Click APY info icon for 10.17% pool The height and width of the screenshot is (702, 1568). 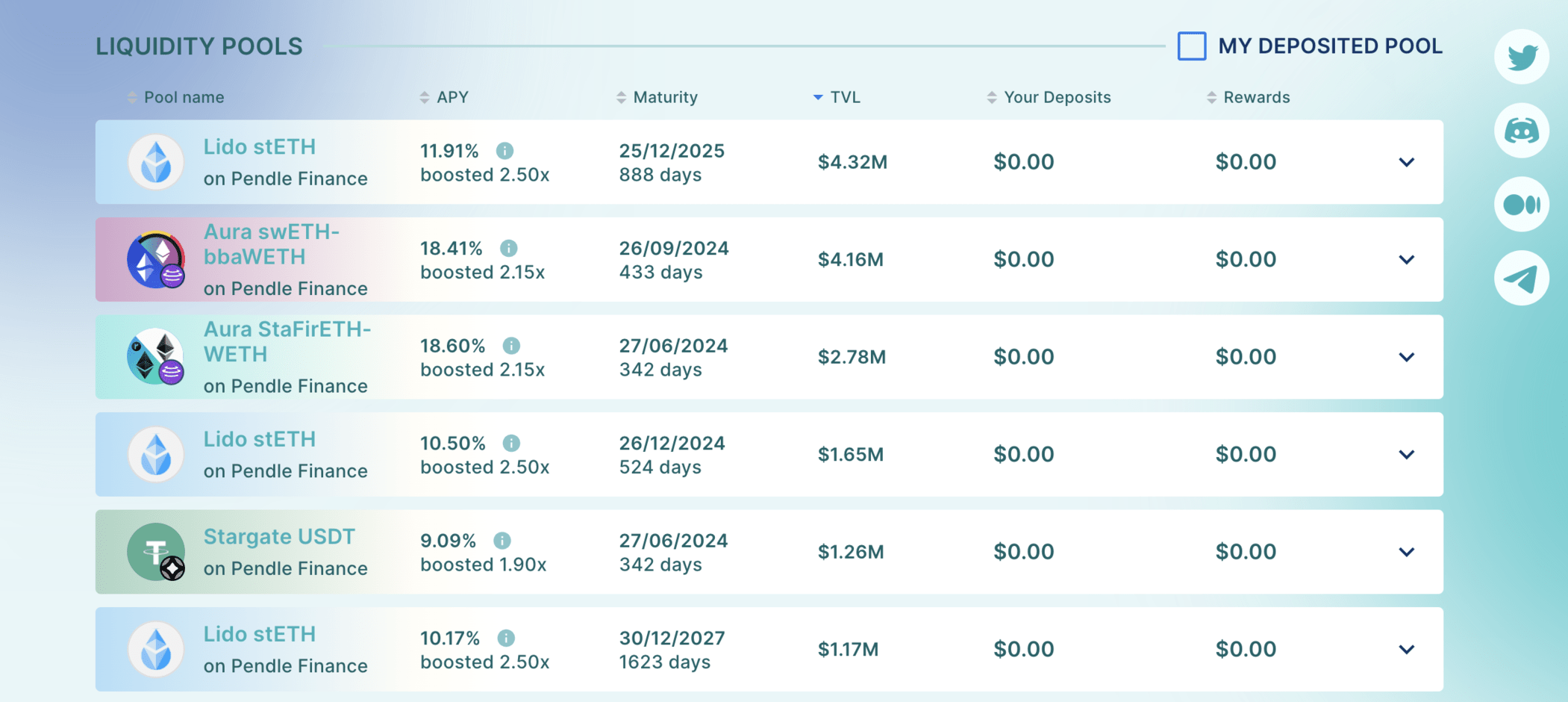506,638
